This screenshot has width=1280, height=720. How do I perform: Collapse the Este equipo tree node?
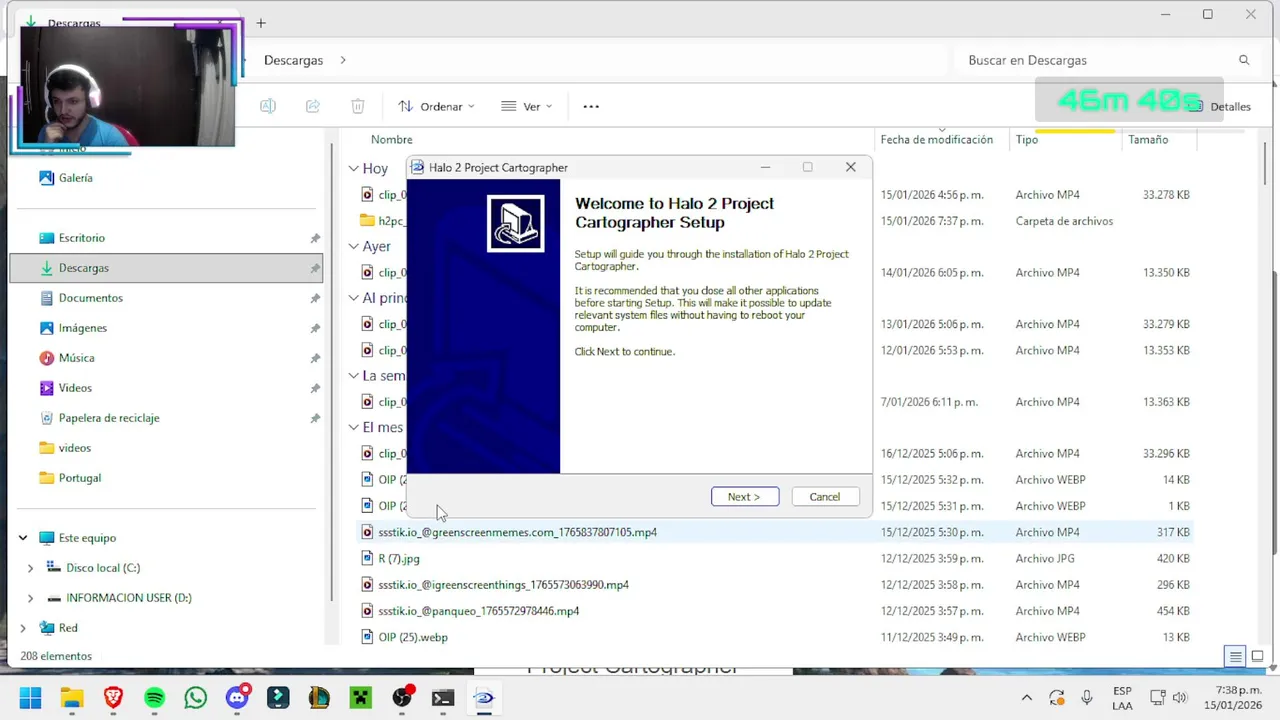(23, 538)
